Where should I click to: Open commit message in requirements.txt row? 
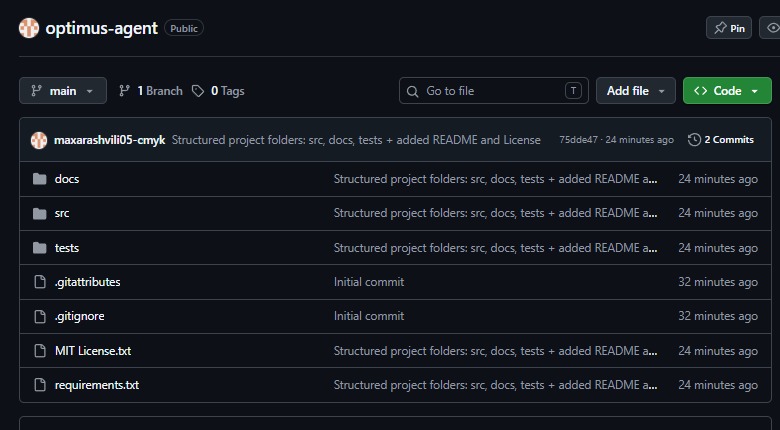pyautogui.click(x=495, y=385)
